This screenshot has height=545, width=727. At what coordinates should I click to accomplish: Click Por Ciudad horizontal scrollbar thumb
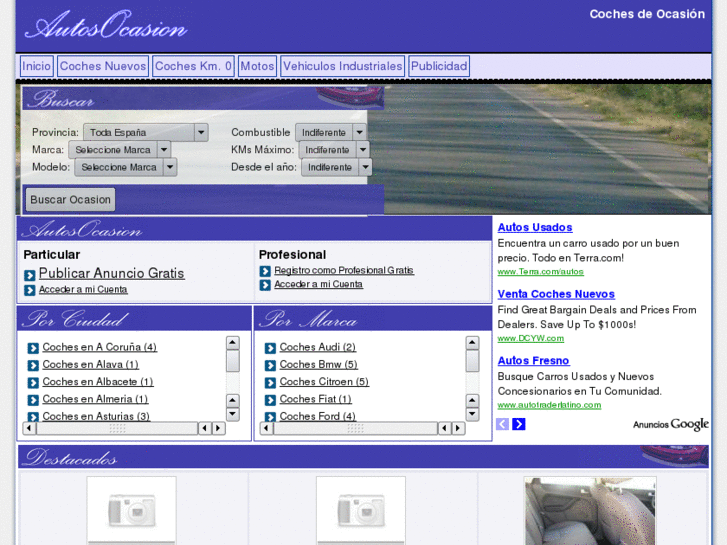click(x=117, y=428)
